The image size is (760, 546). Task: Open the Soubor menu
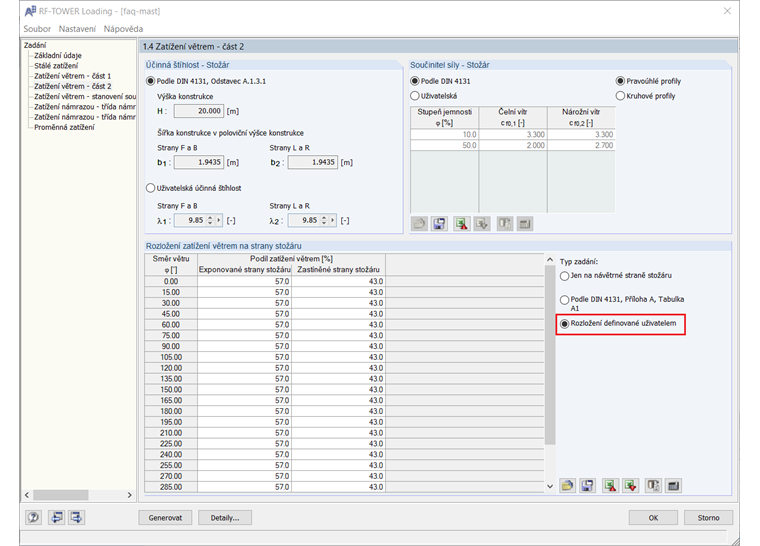(x=37, y=29)
